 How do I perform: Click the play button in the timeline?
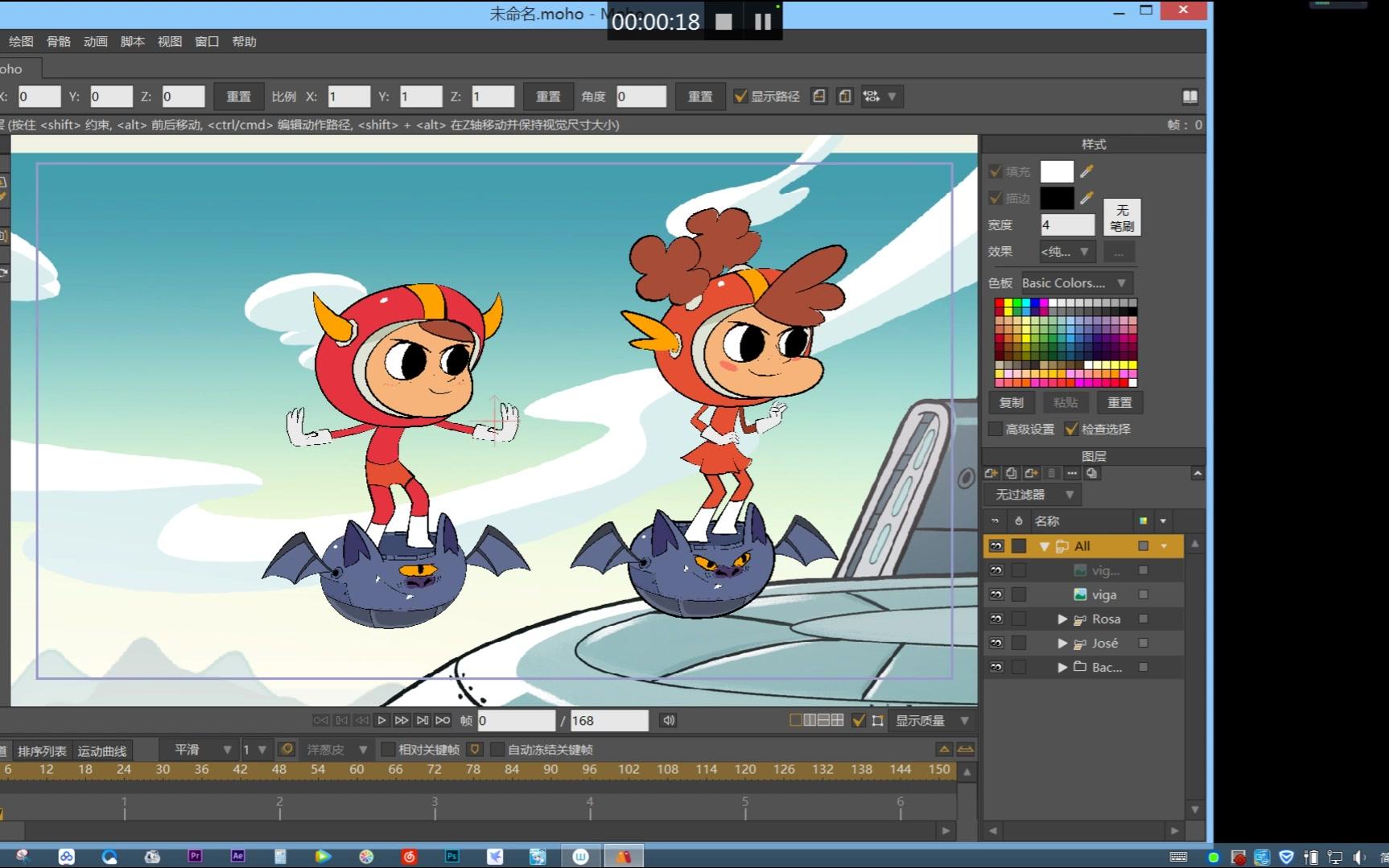[381, 720]
